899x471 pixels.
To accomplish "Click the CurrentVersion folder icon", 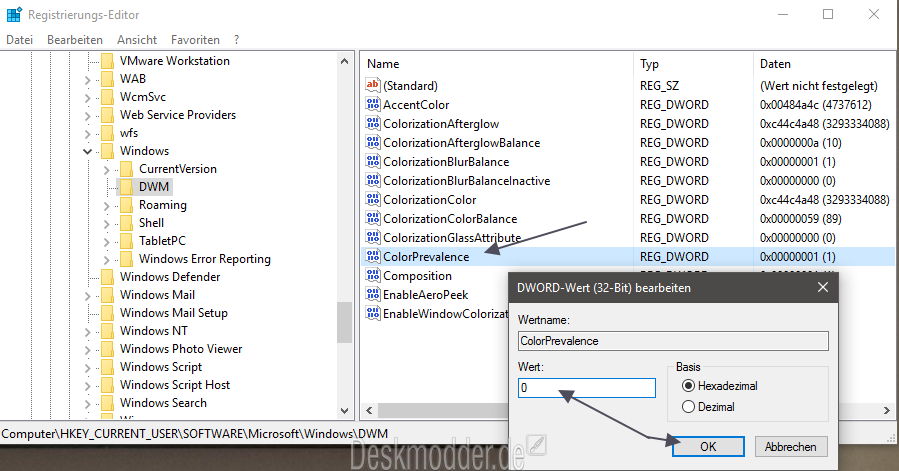I will 127,169.
